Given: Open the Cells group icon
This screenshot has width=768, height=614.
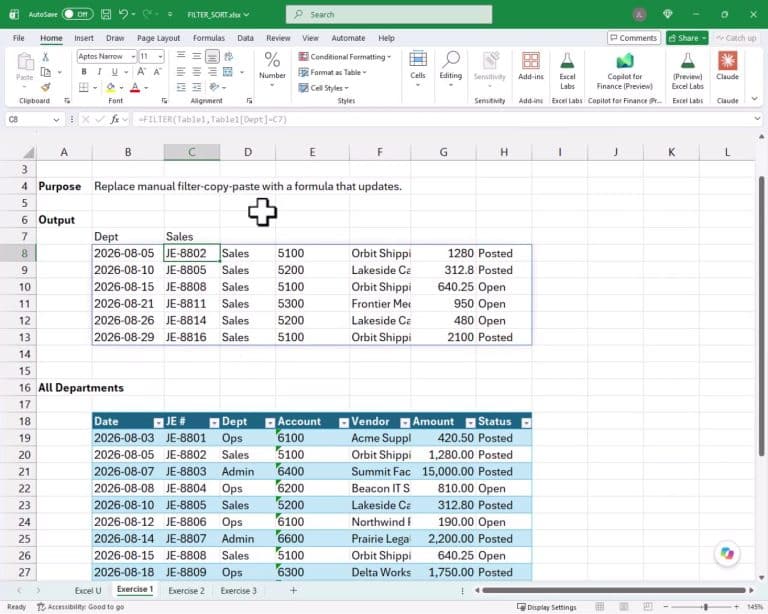Looking at the screenshot, I should tap(418, 59).
